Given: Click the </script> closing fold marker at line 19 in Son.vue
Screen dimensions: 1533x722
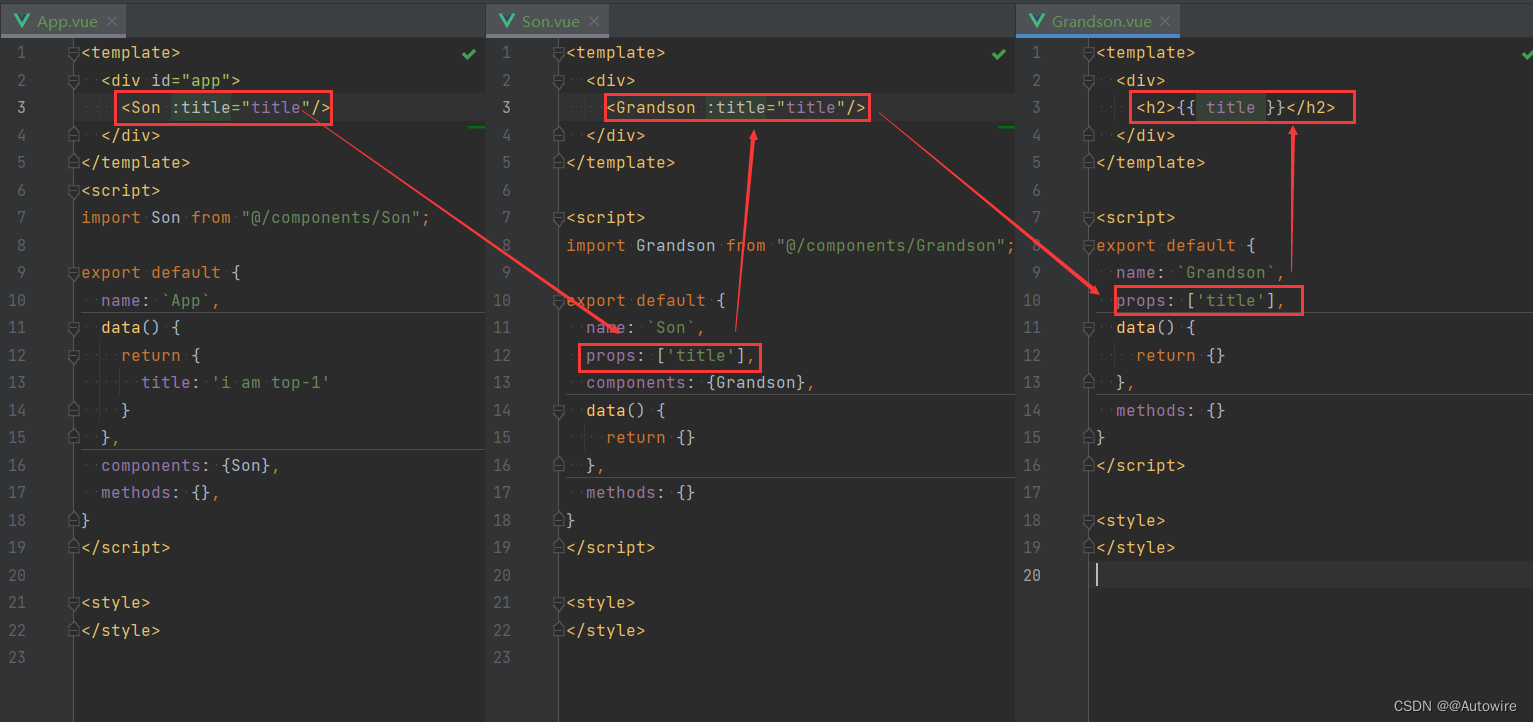Looking at the screenshot, I should click(558, 547).
